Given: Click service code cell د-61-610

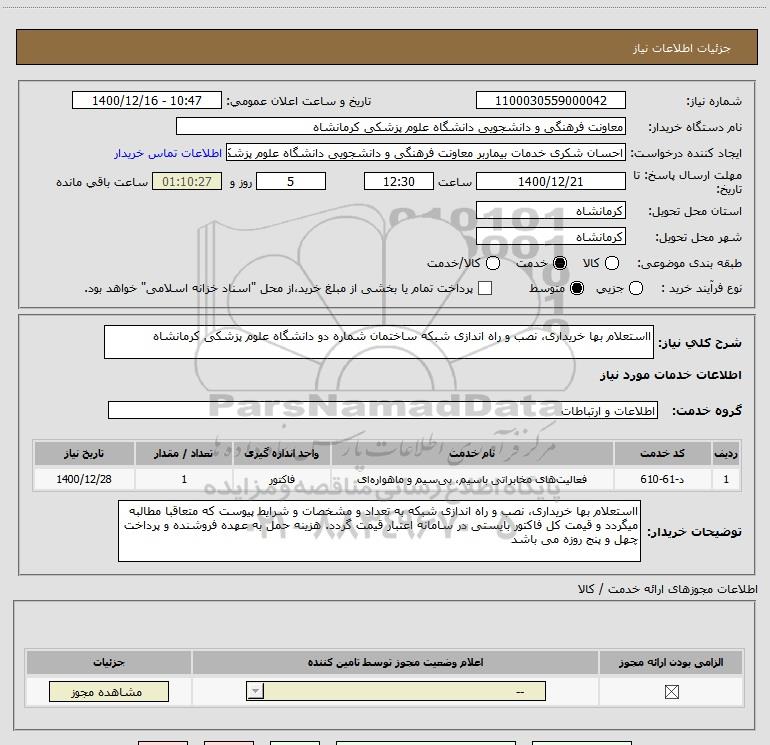Looking at the screenshot, I should [x=662, y=479].
